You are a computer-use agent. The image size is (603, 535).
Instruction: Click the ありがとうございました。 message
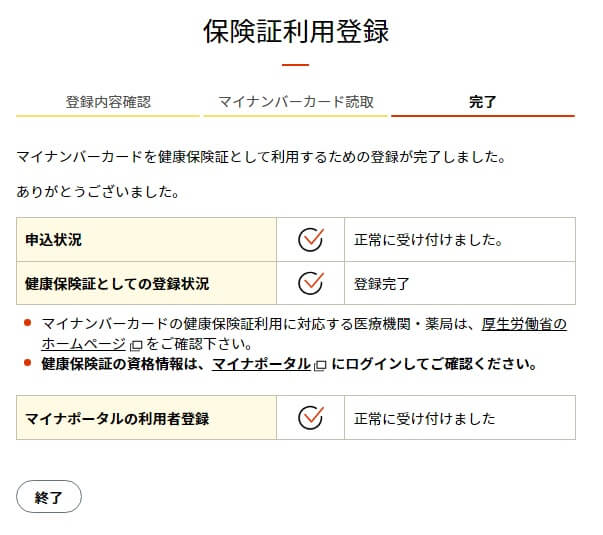(98, 189)
